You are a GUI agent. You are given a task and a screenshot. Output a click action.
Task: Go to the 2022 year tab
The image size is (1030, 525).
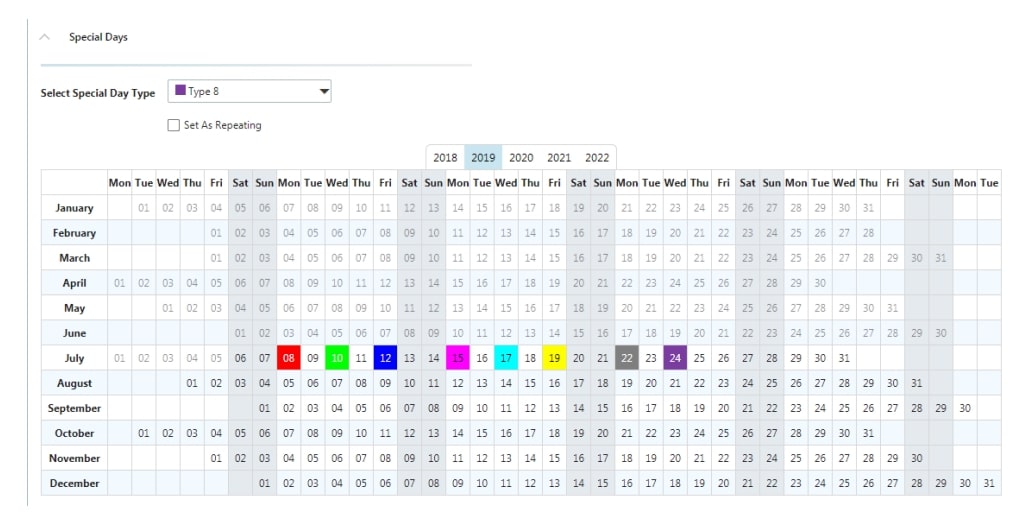click(597, 158)
